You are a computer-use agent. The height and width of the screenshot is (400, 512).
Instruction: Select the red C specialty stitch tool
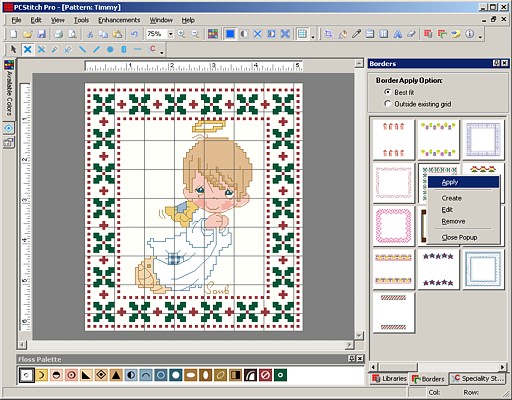[152, 49]
